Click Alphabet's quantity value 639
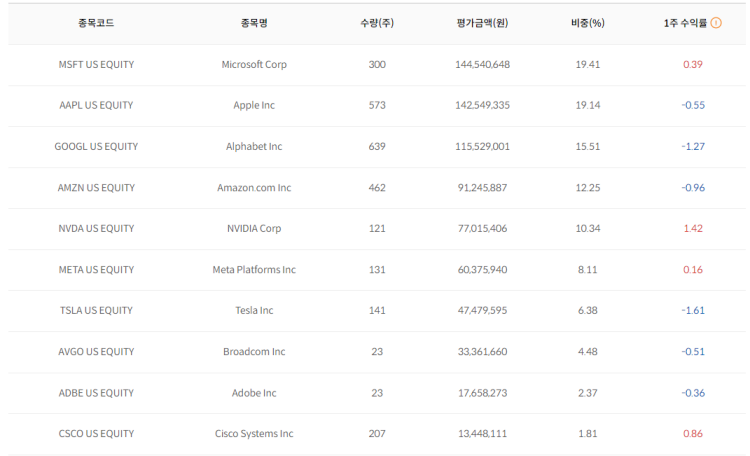The image size is (750, 456). (377, 146)
